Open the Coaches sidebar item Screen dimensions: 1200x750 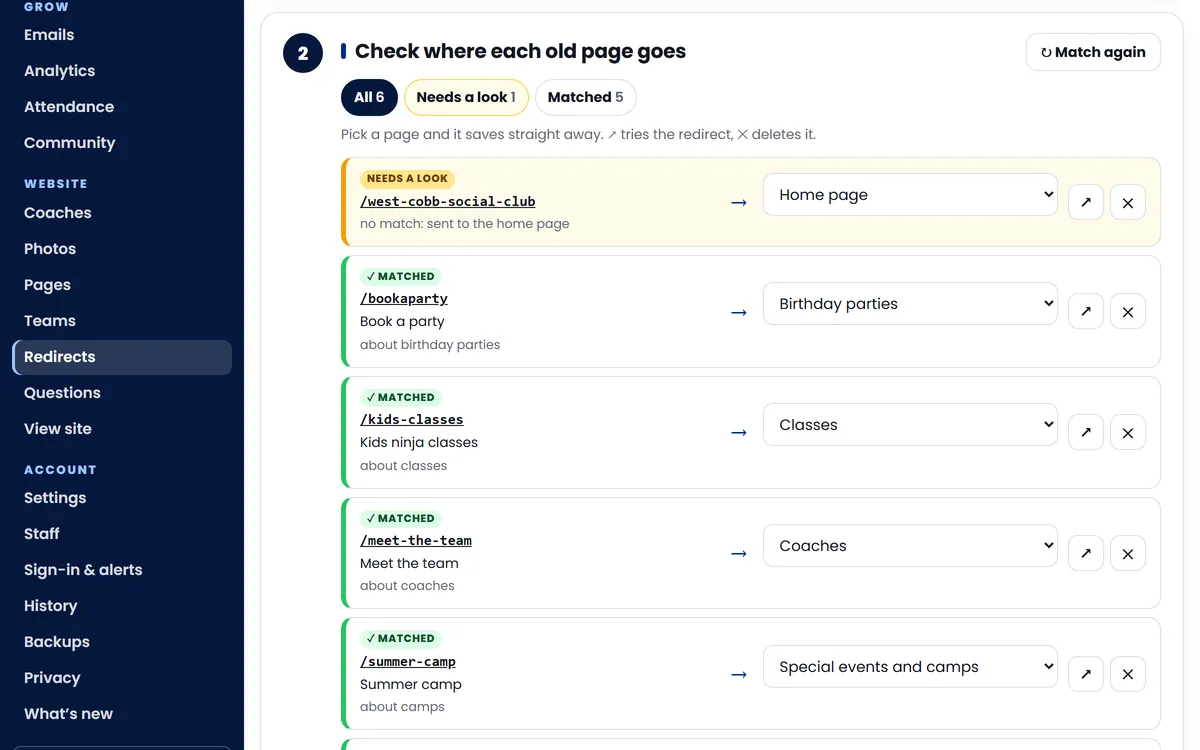122,213
